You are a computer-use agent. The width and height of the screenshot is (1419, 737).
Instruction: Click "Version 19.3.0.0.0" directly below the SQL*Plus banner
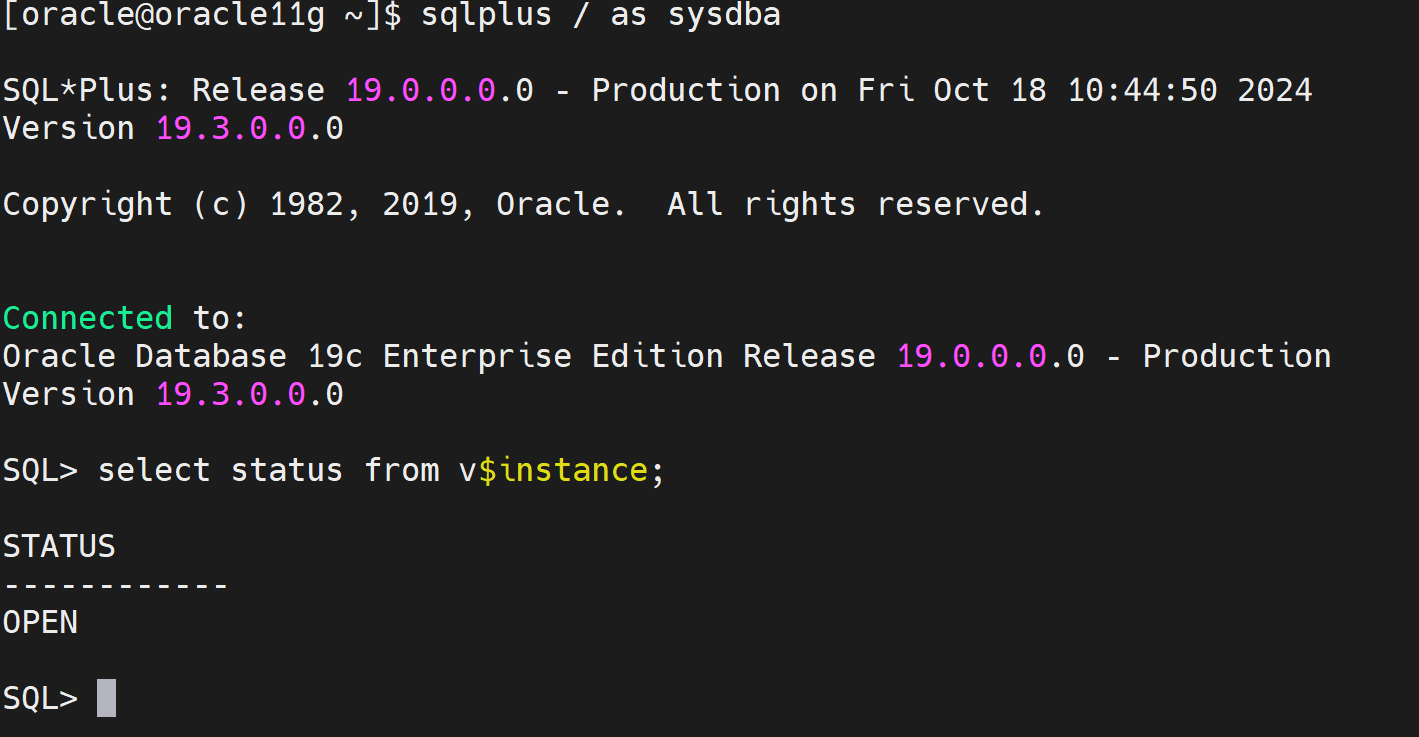[173, 128]
